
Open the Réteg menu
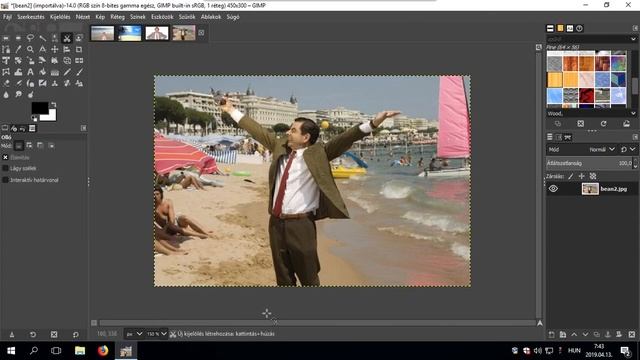[x=118, y=17]
